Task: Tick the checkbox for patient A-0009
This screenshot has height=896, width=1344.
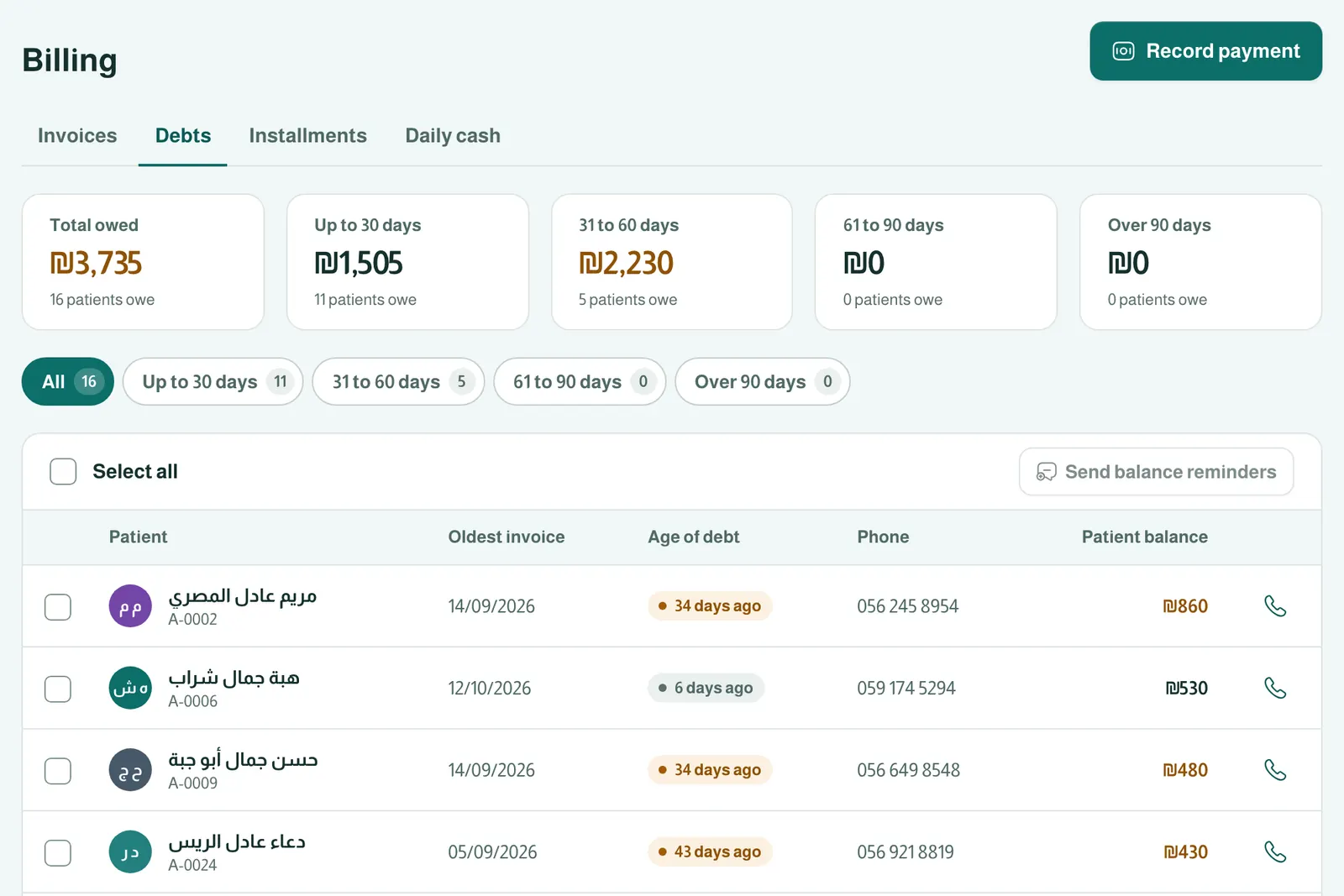Action: point(58,771)
